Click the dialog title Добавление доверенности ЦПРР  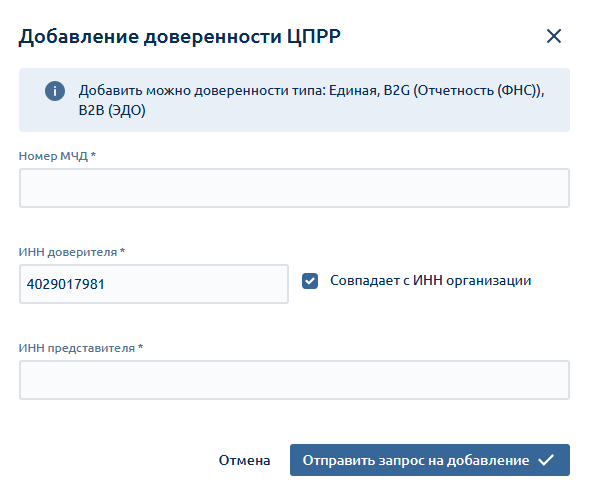point(180,37)
